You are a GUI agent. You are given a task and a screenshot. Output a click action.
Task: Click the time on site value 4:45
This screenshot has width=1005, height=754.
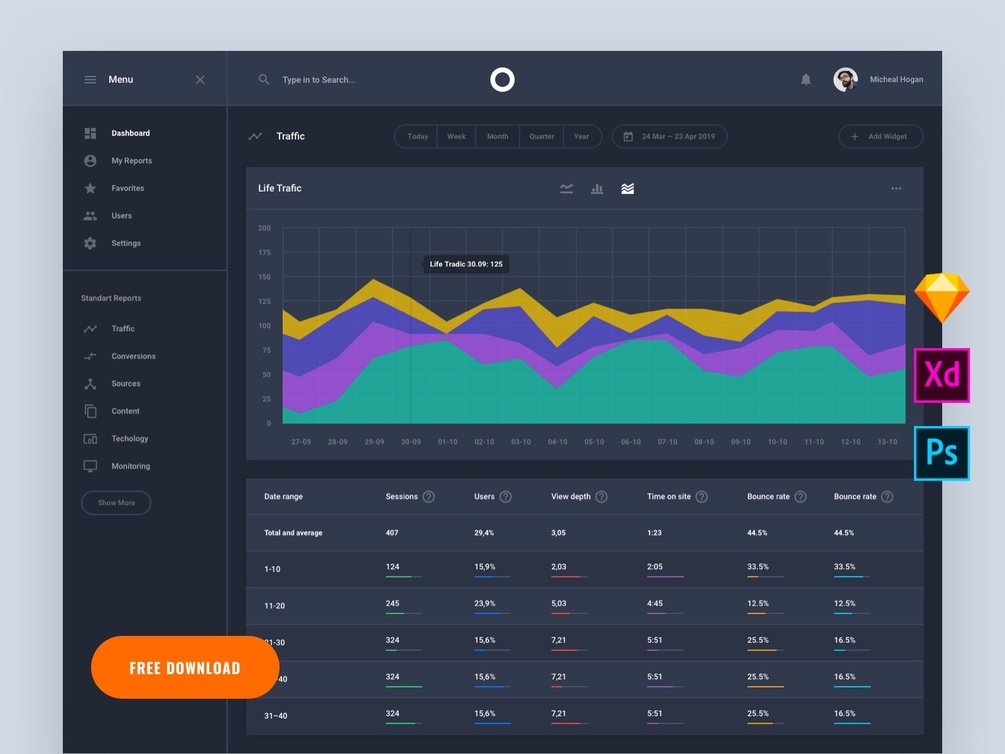[x=654, y=603]
